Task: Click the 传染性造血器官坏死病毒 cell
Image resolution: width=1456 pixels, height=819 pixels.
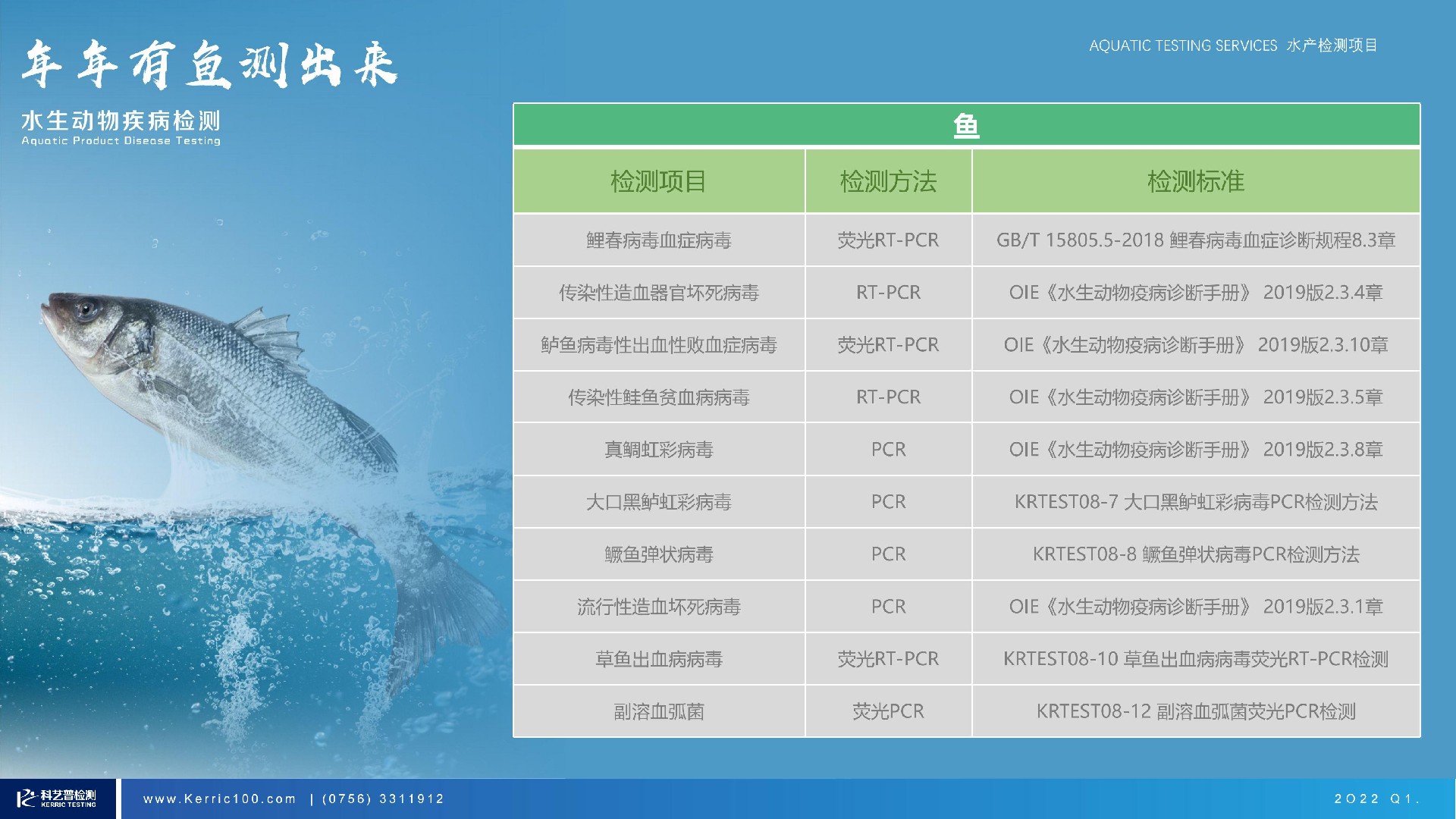Action: coord(659,293)
